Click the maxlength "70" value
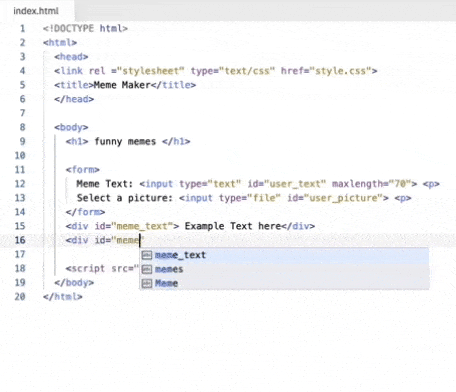Image resolution: width=456 pixels, height=392 pixels. [400, 184]
